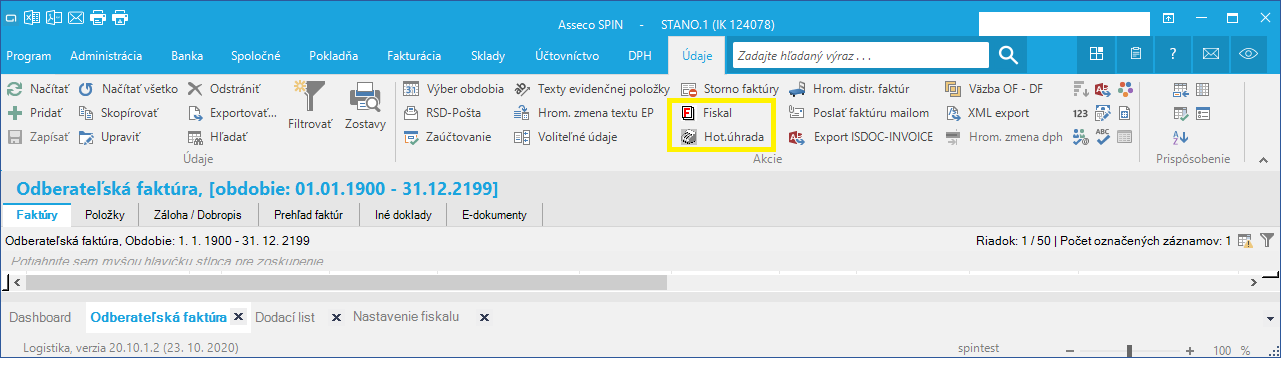The image size is (1288, 365).
Task: Click the tiles layout icon in header
Action: (x=1096, y=55)
